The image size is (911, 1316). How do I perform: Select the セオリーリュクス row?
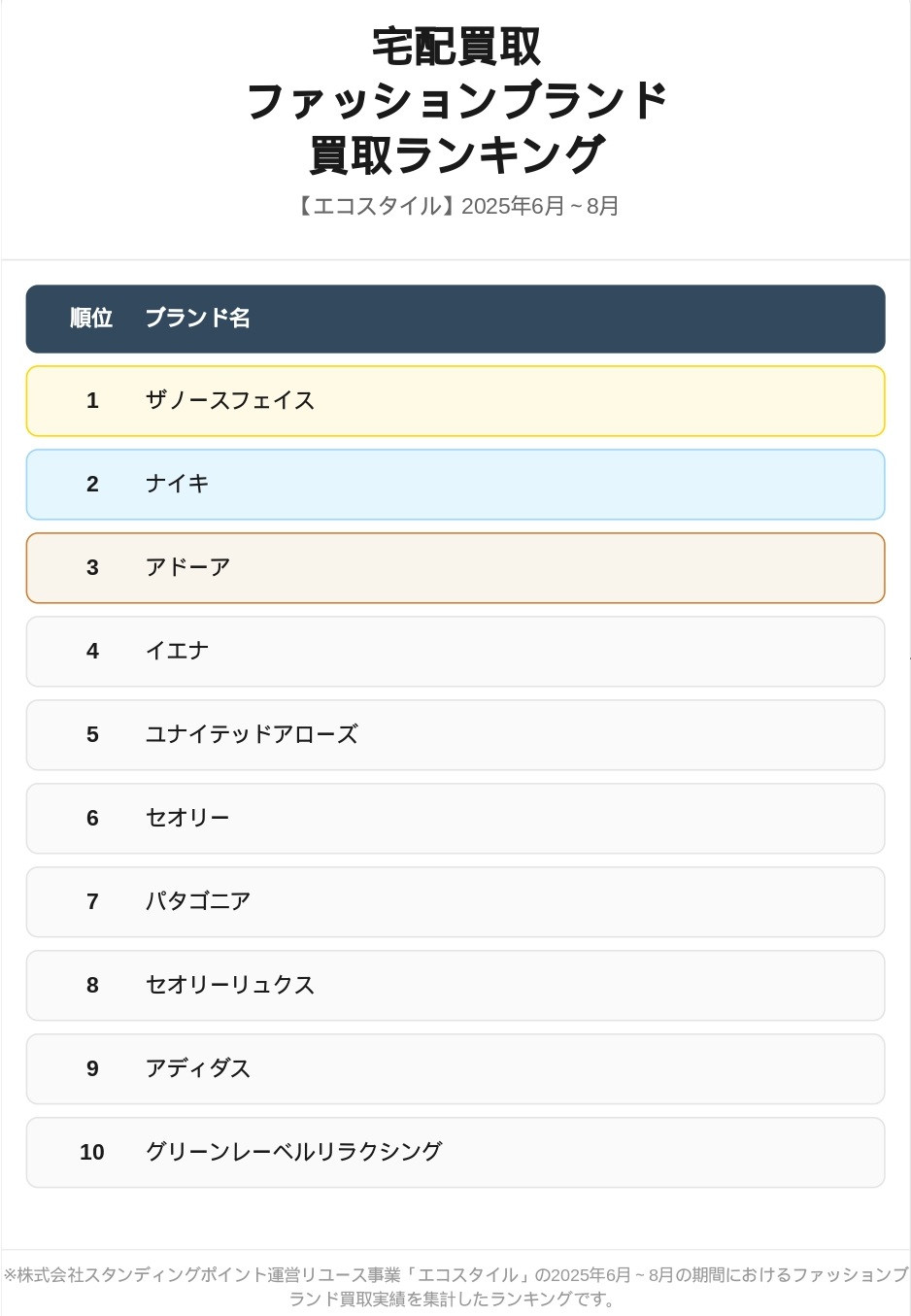455,986
